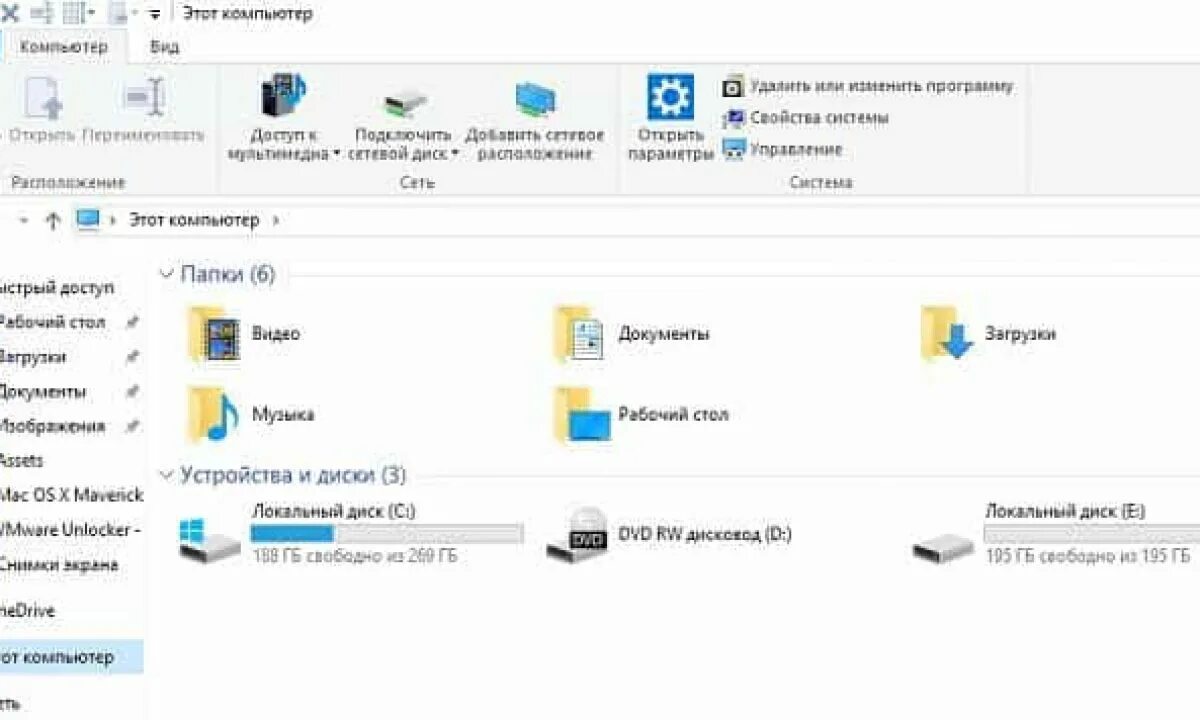1200x720 pixels.
Task: Open Свойства системы in ribbon
Action: click(806, 118)
